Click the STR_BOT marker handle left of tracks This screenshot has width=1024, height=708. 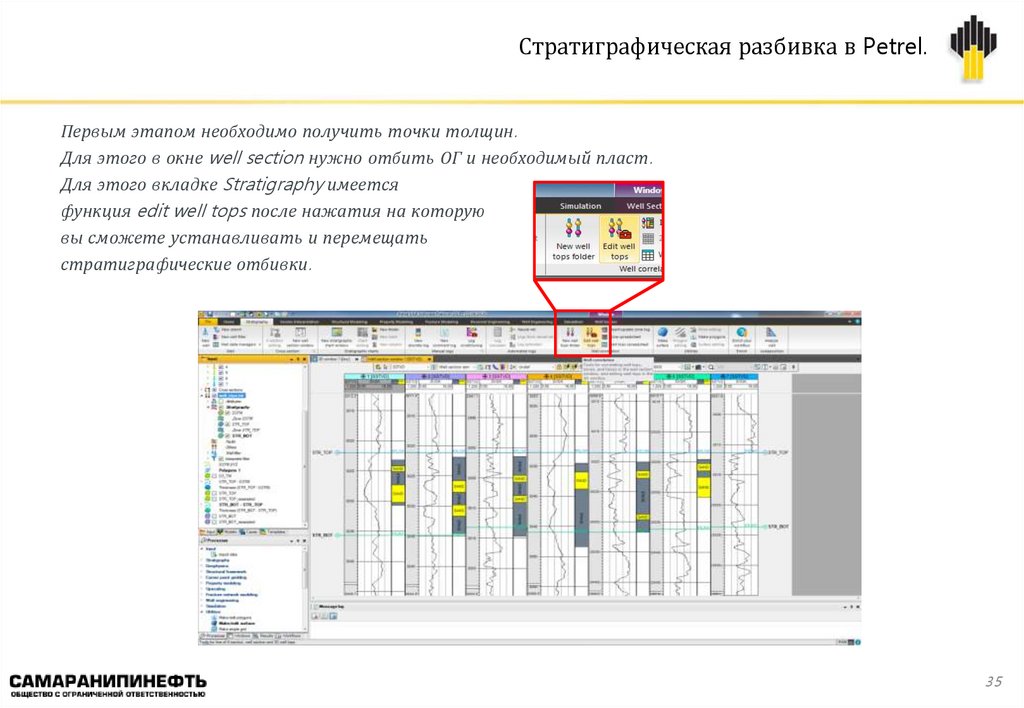tap(338, 535)
